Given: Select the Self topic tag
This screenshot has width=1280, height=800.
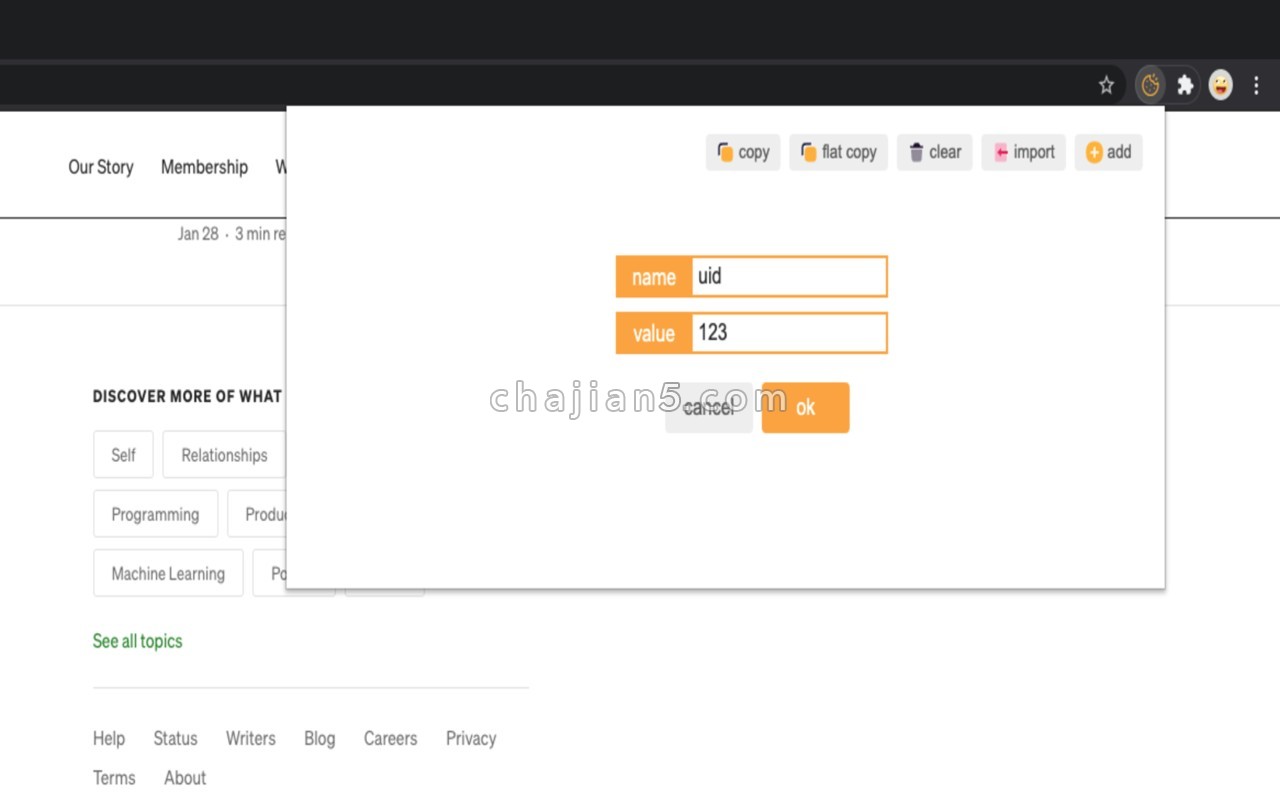Looking at the screenshot, I should (123, 455).
